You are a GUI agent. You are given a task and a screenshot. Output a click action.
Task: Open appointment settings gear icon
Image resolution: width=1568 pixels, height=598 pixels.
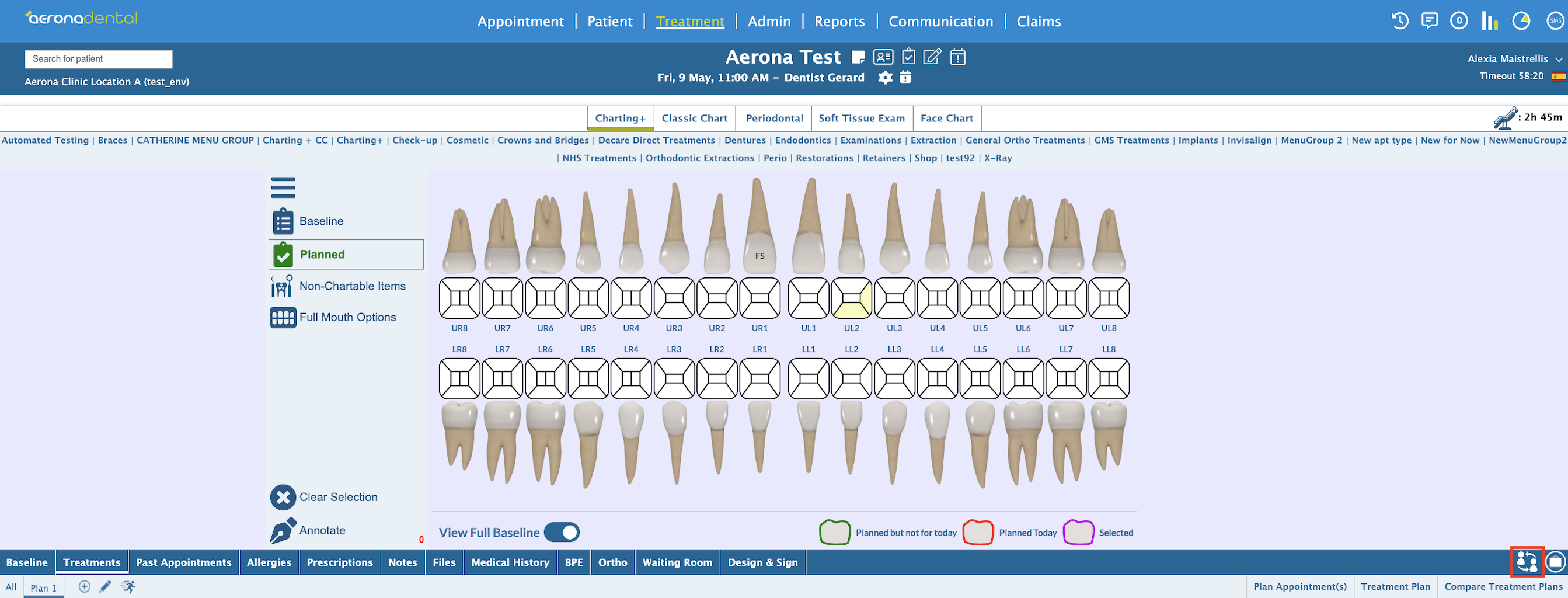click(885, 77)
